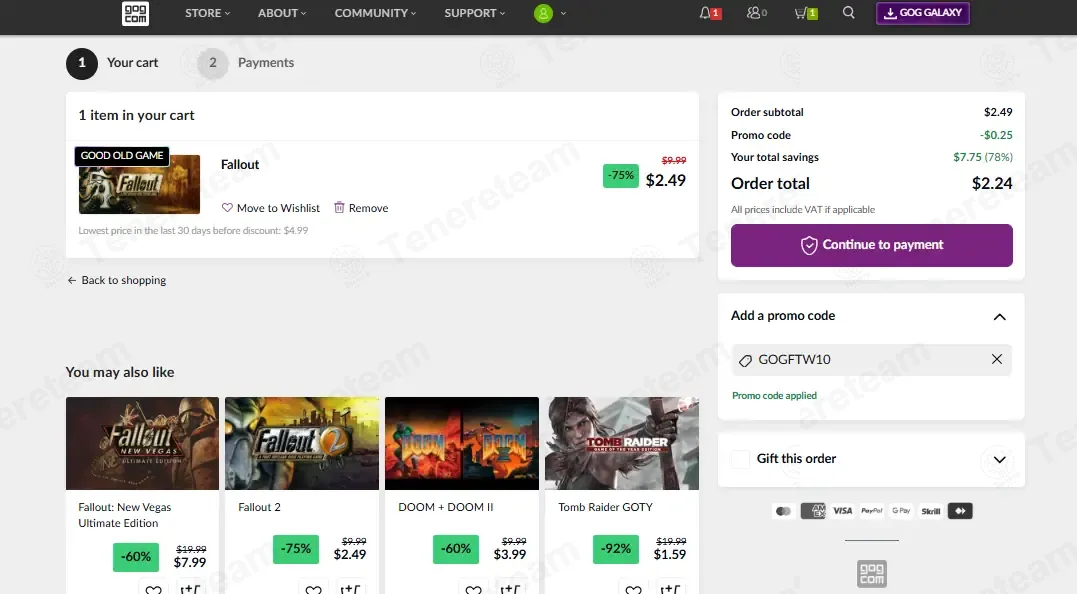This screenshot has height=594, width=1077.
Task: Click the Fallout title in cart
Action: [x=240, y=165]
